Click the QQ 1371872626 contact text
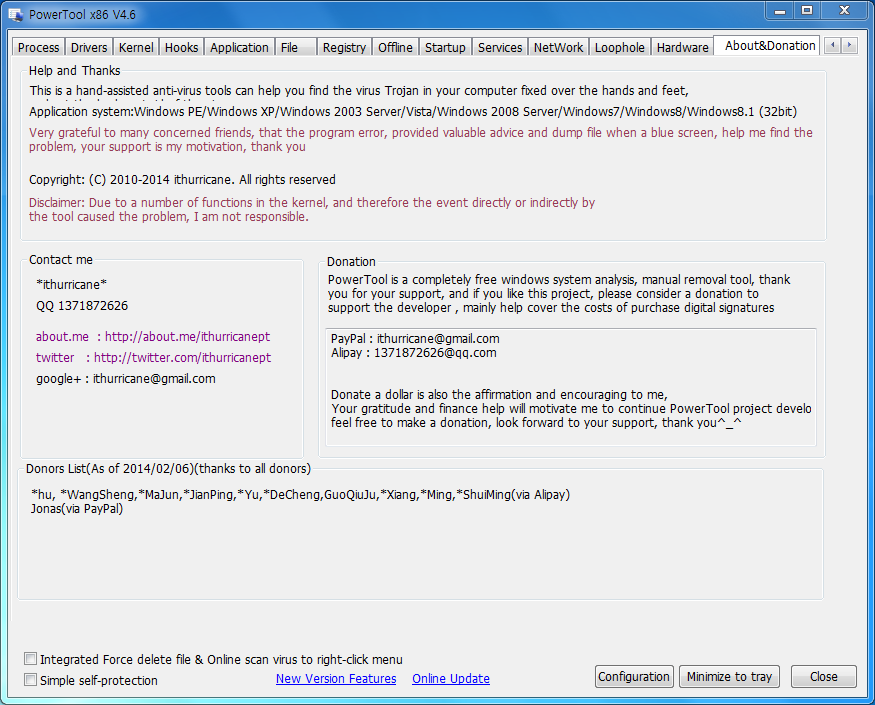Screen dimensions: 875x705 click(82, 306)
